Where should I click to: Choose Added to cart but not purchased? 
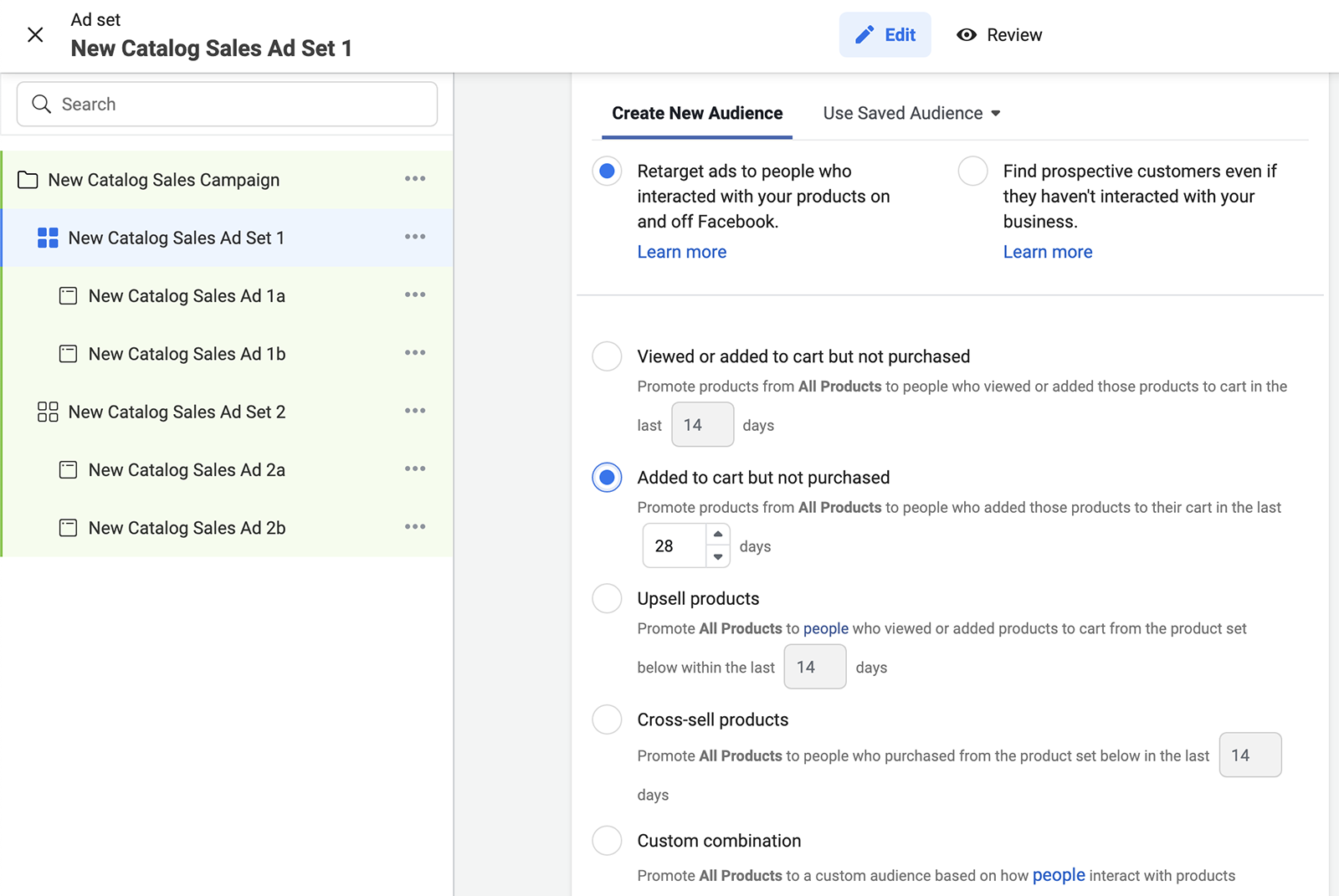click(607, 478)
